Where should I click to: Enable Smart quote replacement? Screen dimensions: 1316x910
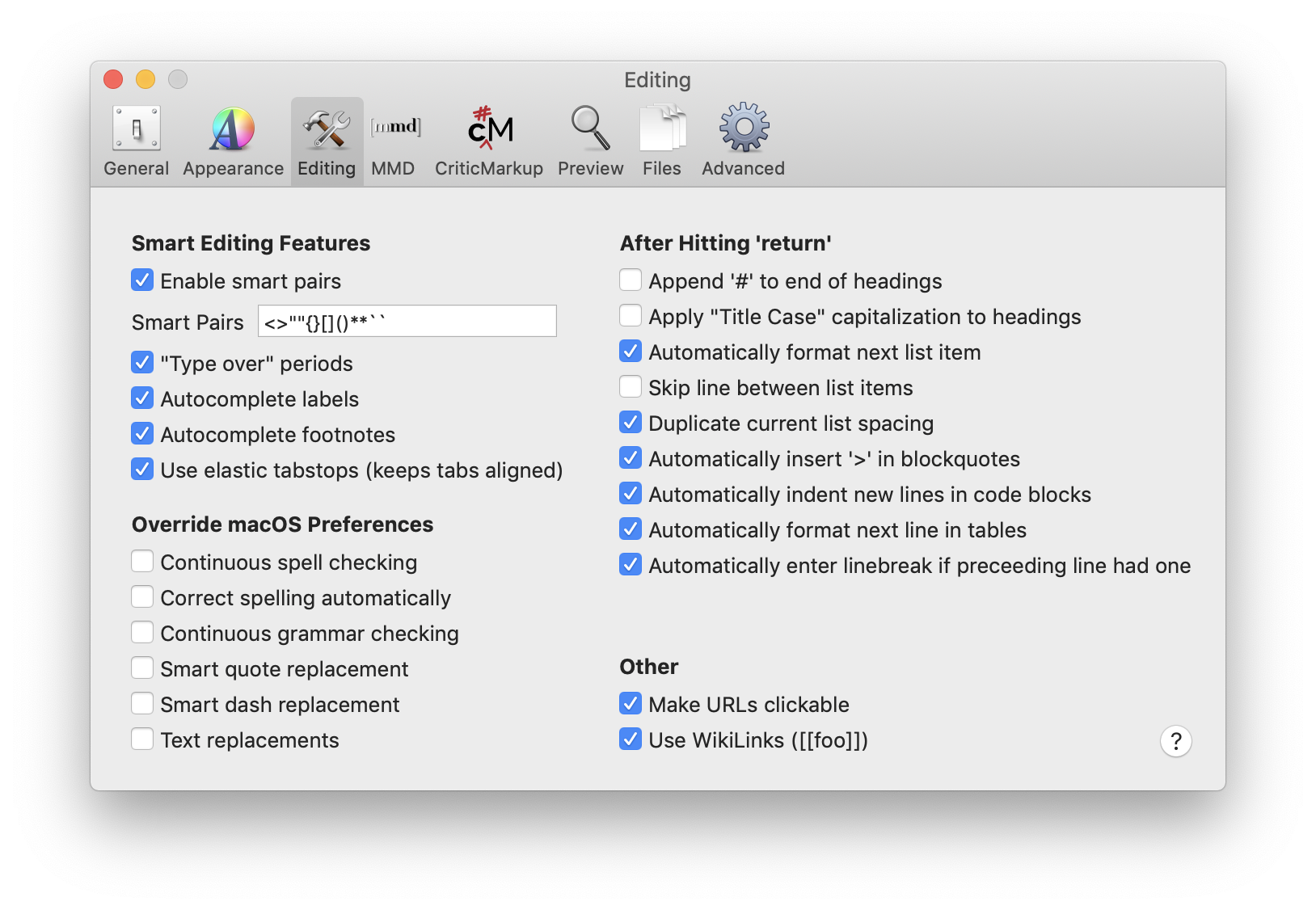(x=142, y=668)
